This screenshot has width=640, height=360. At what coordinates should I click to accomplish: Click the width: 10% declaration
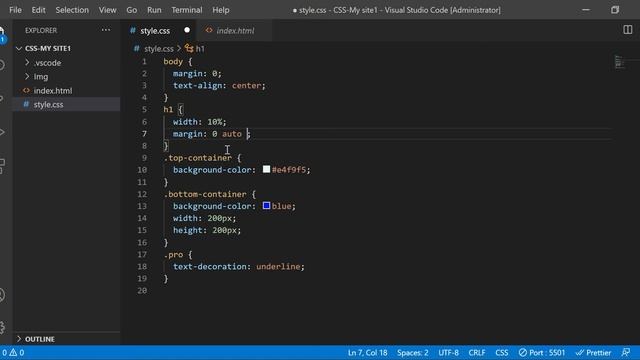coord(200,122)
